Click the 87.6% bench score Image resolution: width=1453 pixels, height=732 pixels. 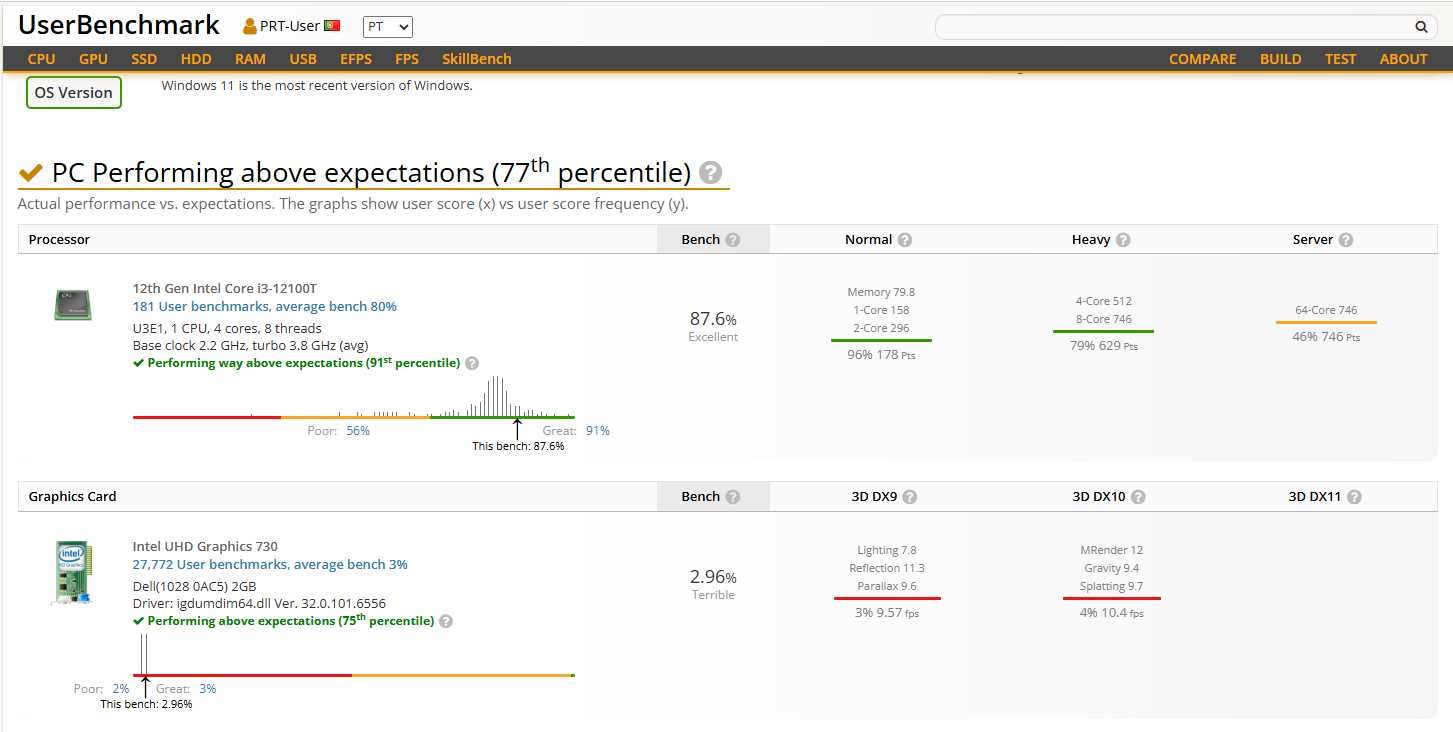click(713, 319)
